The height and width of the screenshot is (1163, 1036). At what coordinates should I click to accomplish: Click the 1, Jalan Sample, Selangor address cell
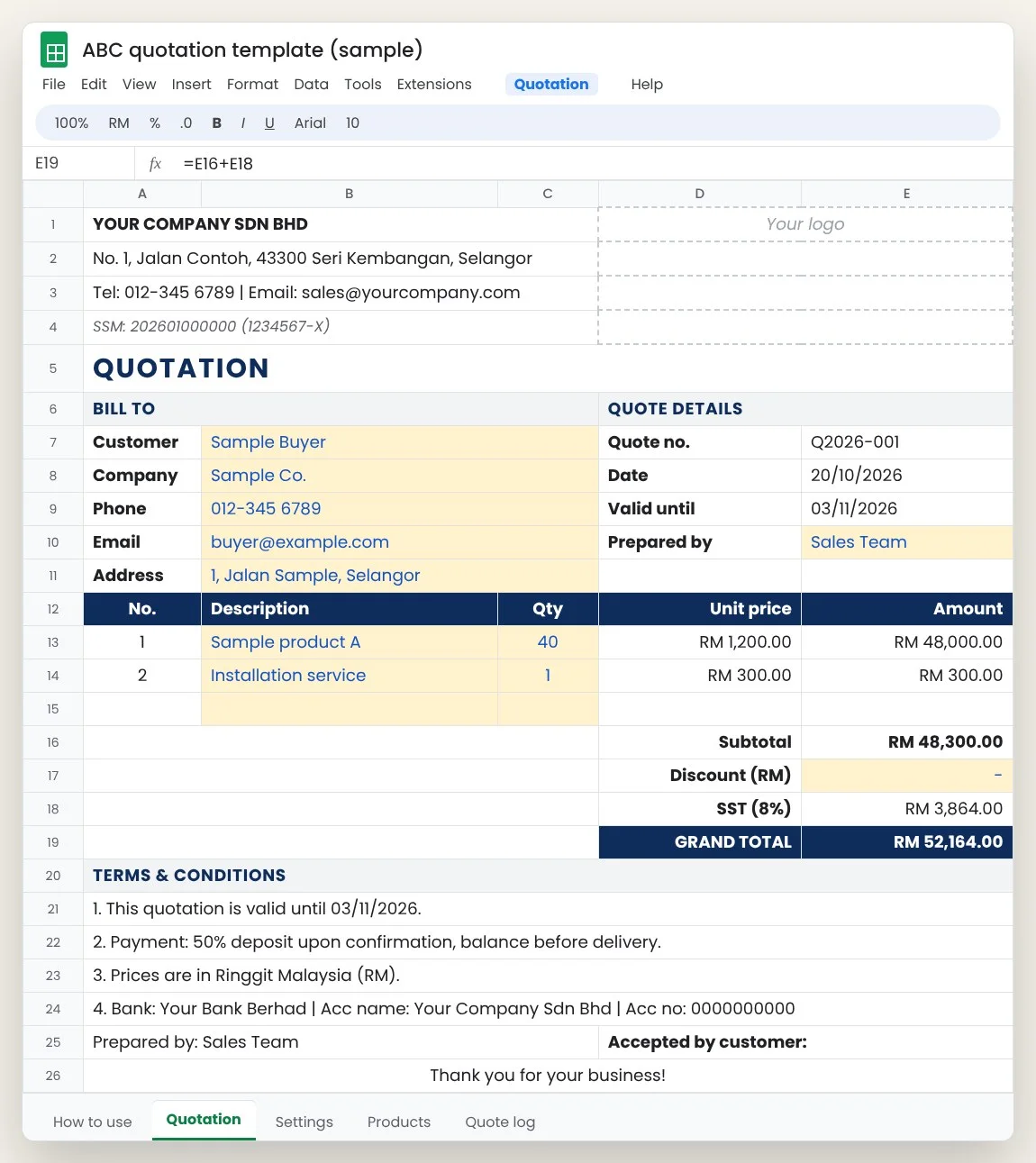click(400, 576)
